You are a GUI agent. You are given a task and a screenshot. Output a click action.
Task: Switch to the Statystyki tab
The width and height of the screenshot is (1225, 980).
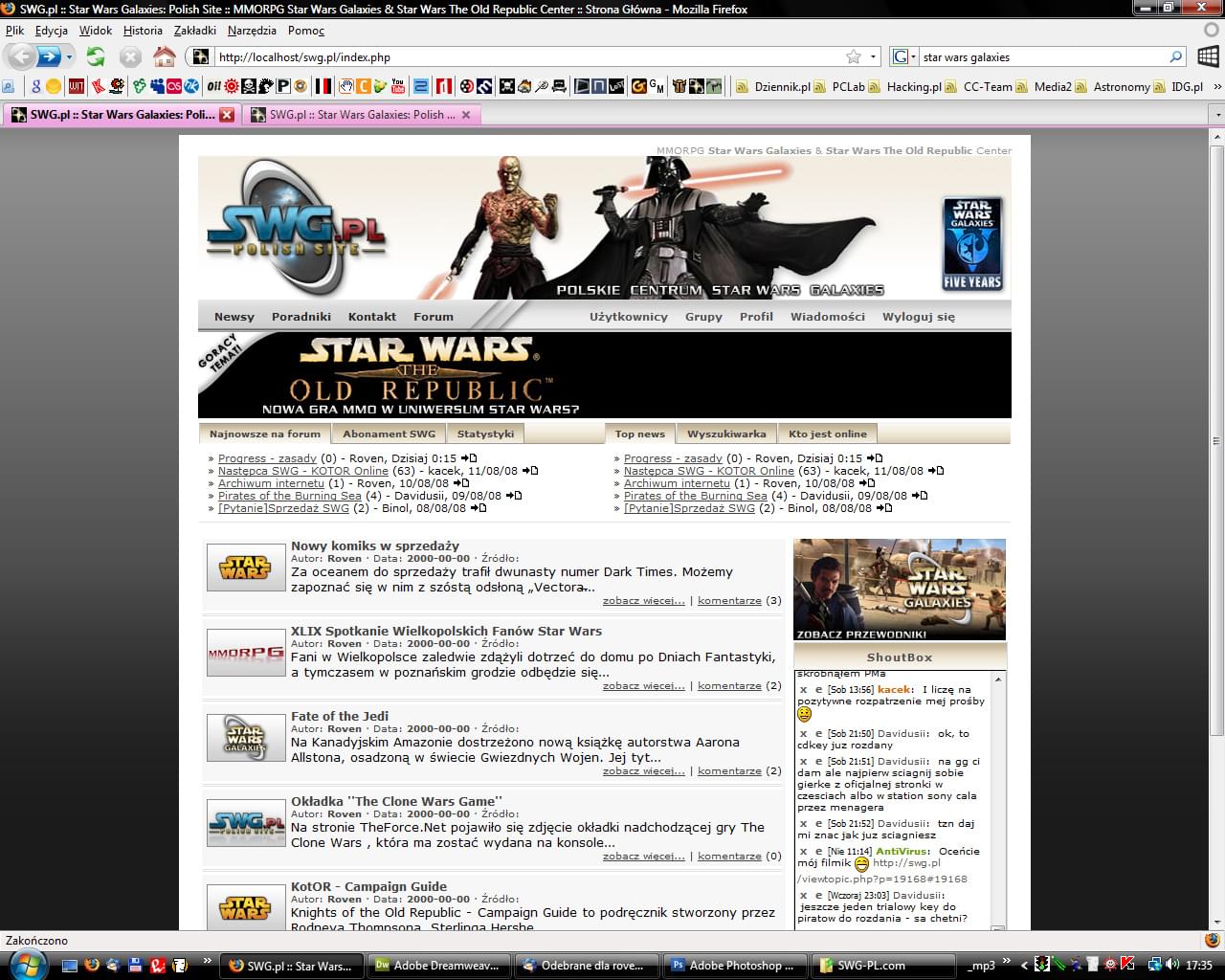coord(485,434)
